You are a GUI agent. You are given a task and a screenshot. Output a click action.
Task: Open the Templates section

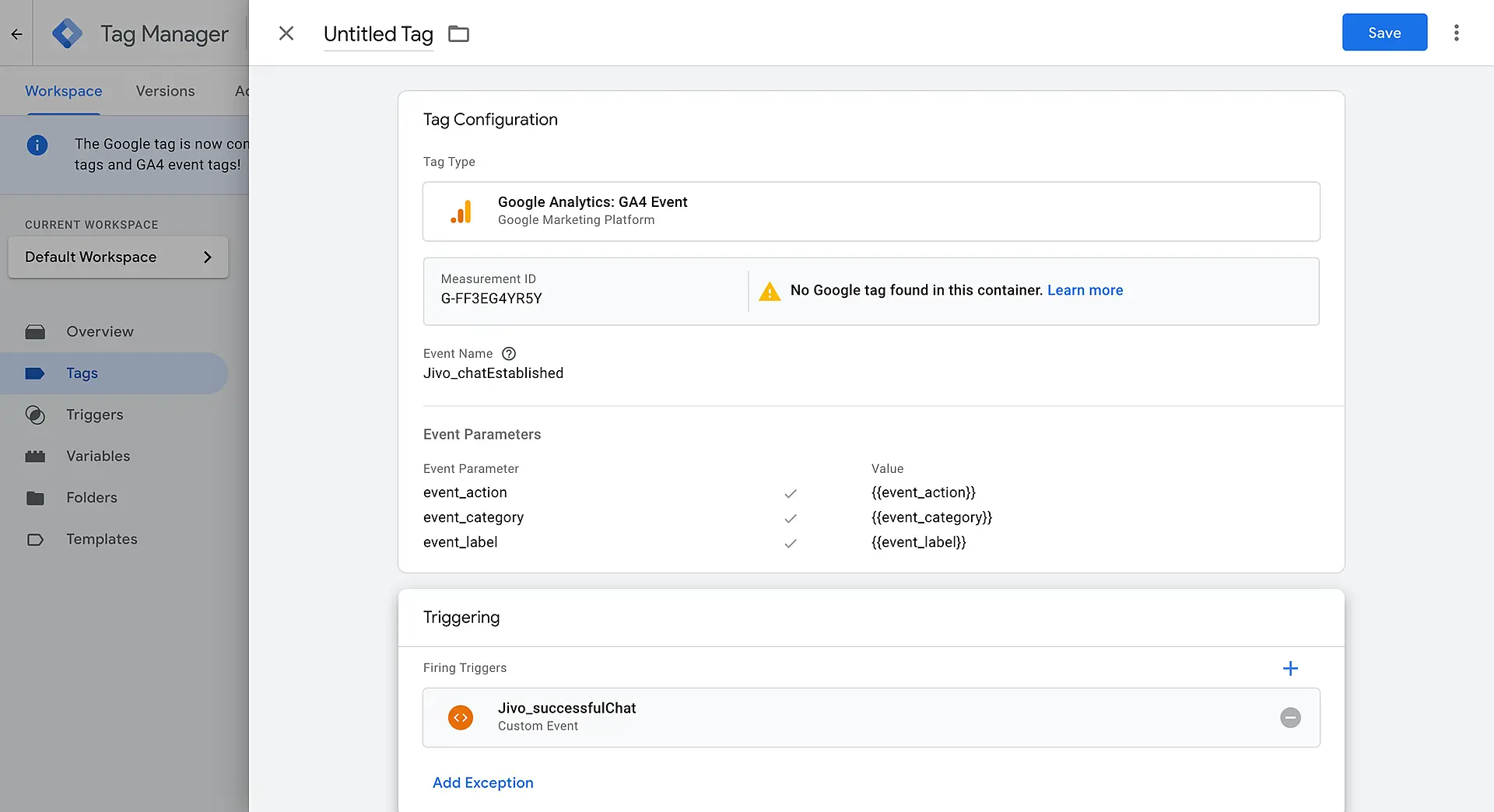pos(101,539)
